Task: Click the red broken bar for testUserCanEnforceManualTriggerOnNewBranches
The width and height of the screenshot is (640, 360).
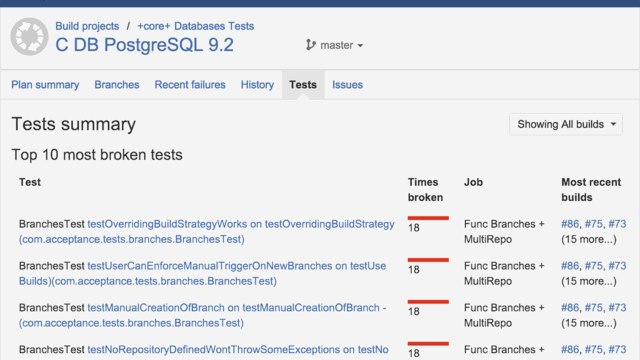Action: click(428, 260)
